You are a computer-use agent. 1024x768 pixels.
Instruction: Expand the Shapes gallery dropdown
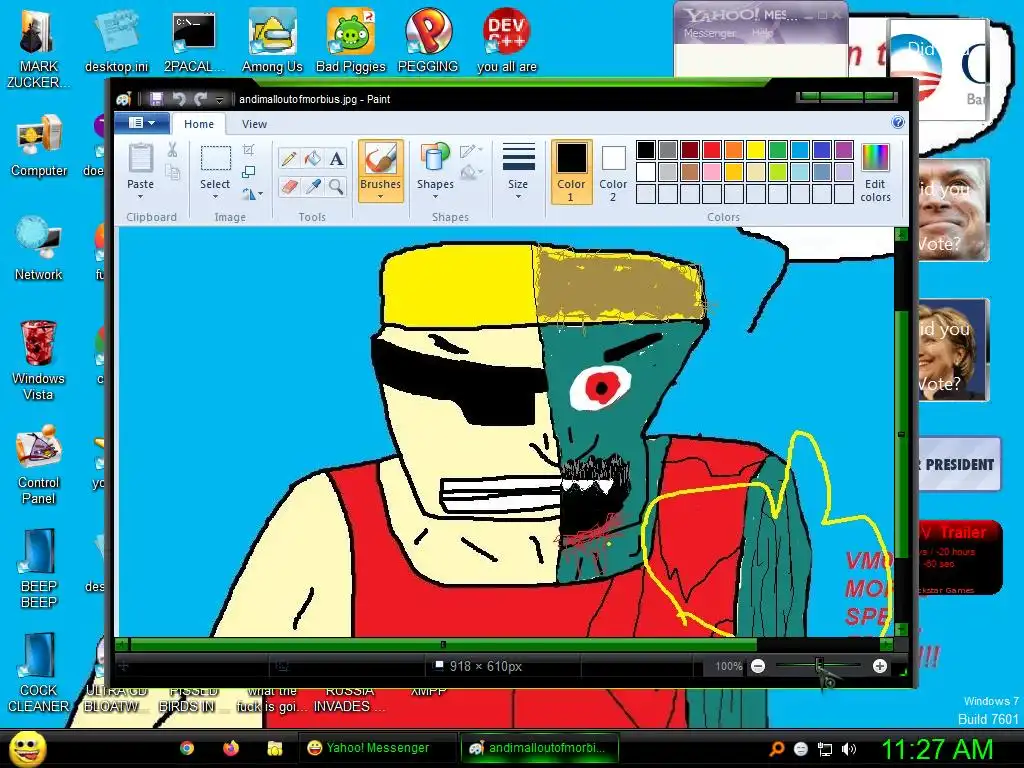click(435, 197)
